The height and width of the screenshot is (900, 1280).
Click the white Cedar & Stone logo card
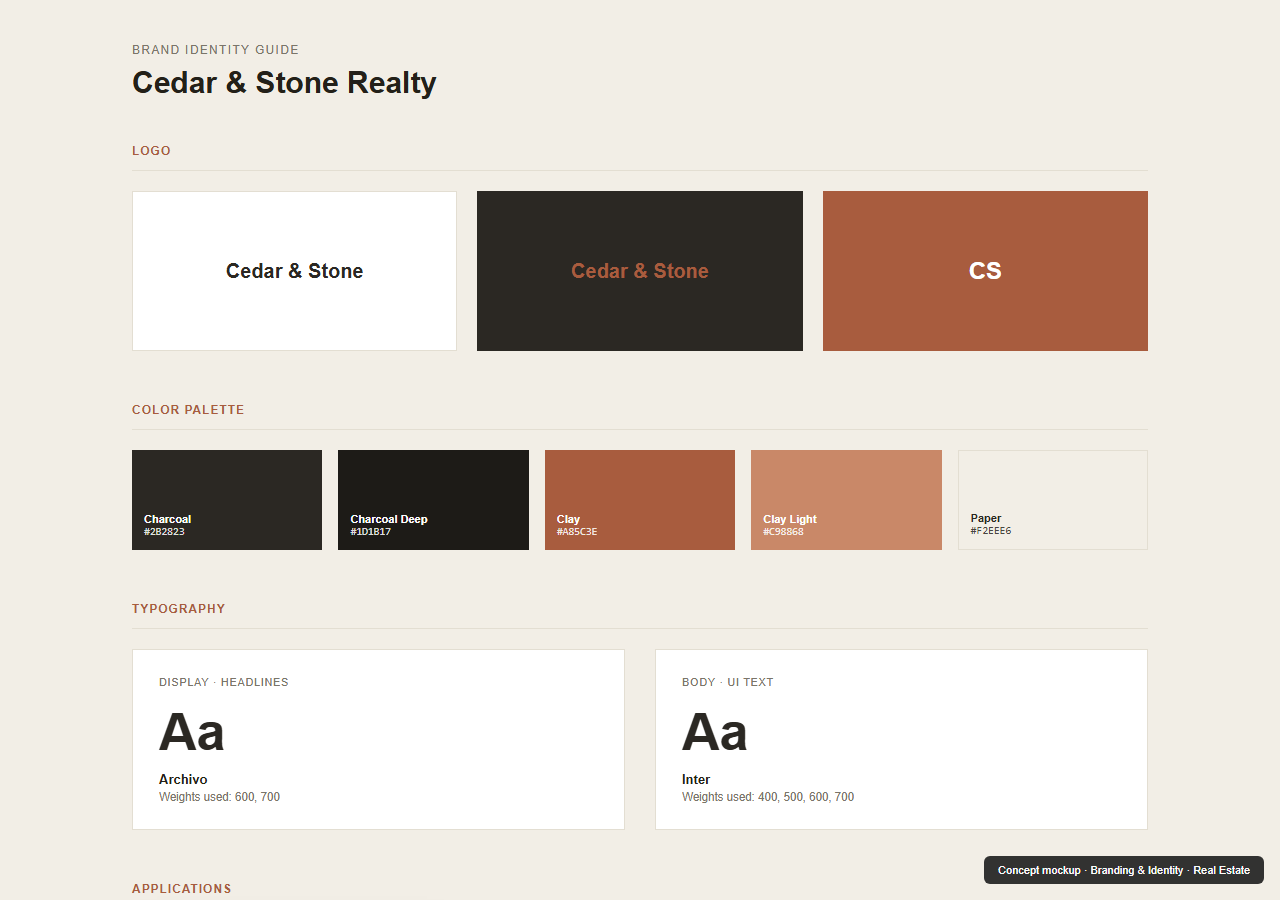coord(294,271)
